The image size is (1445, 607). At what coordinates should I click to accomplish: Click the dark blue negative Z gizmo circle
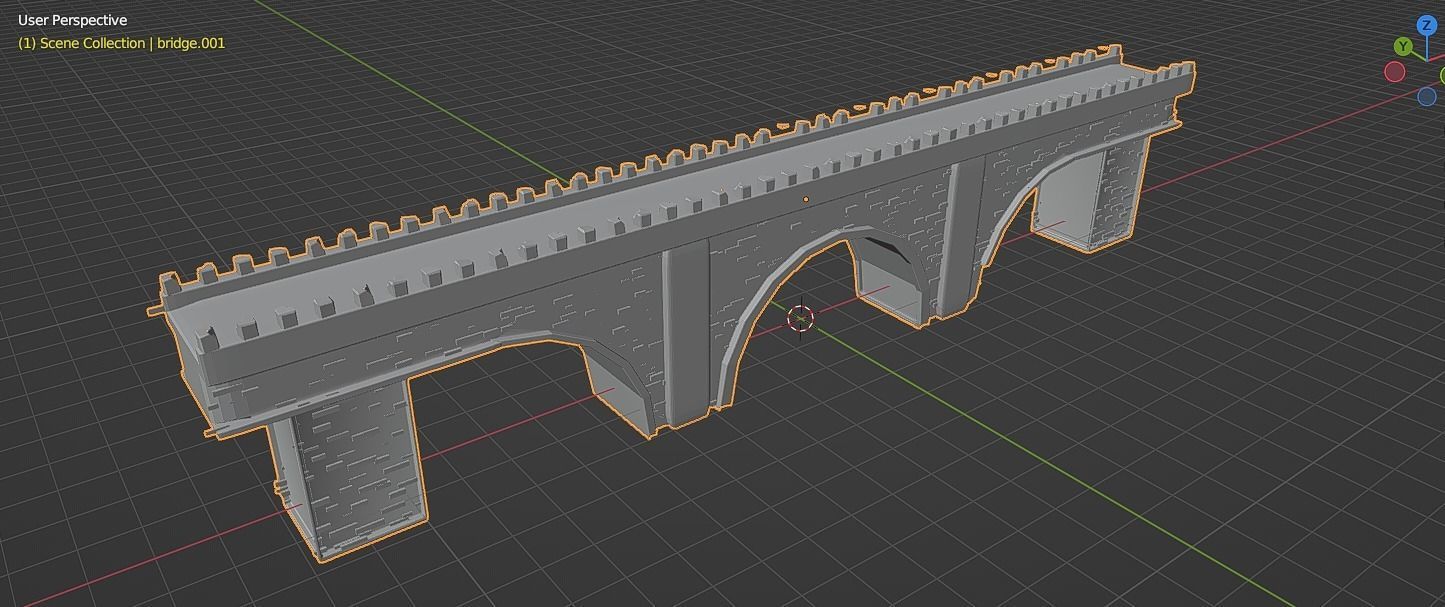point(1427,96)
